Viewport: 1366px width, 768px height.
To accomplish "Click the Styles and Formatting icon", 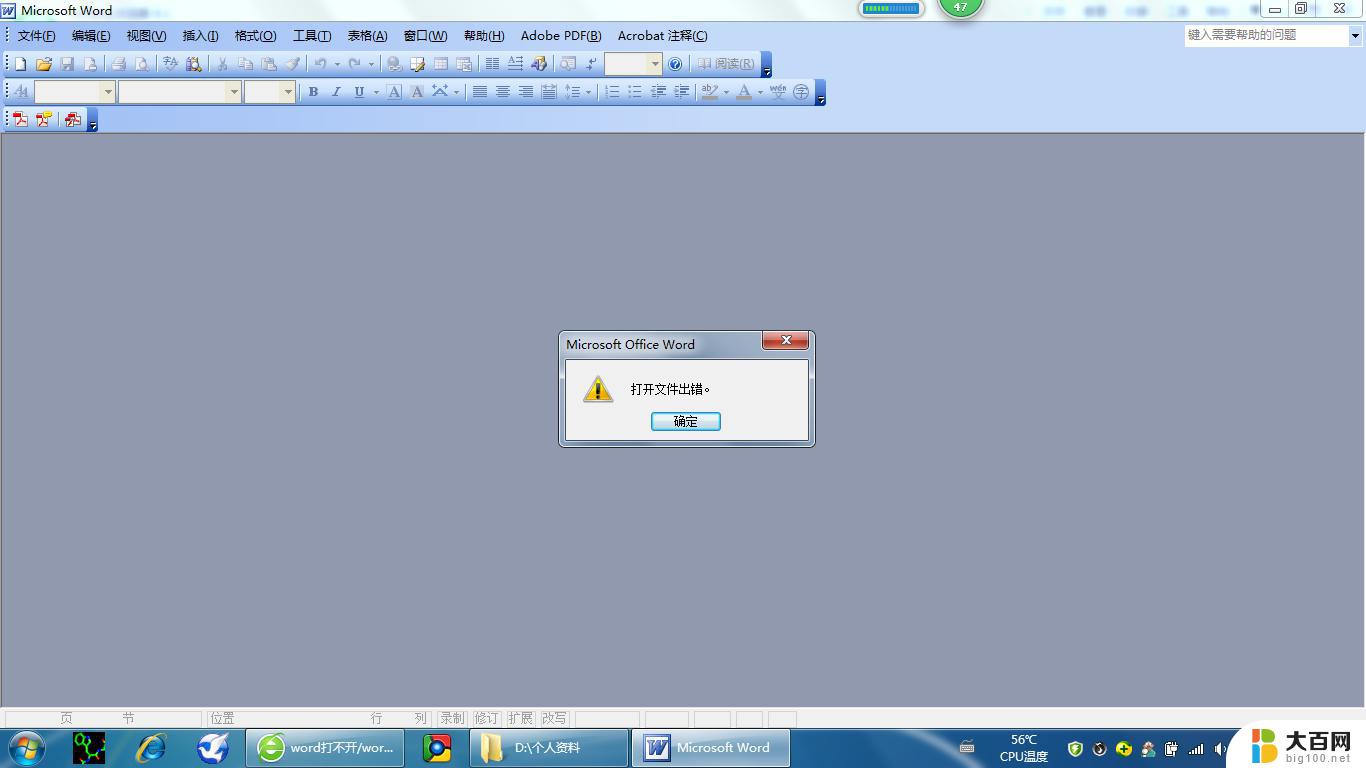I will pyautogui.click(x=21, y=92).
